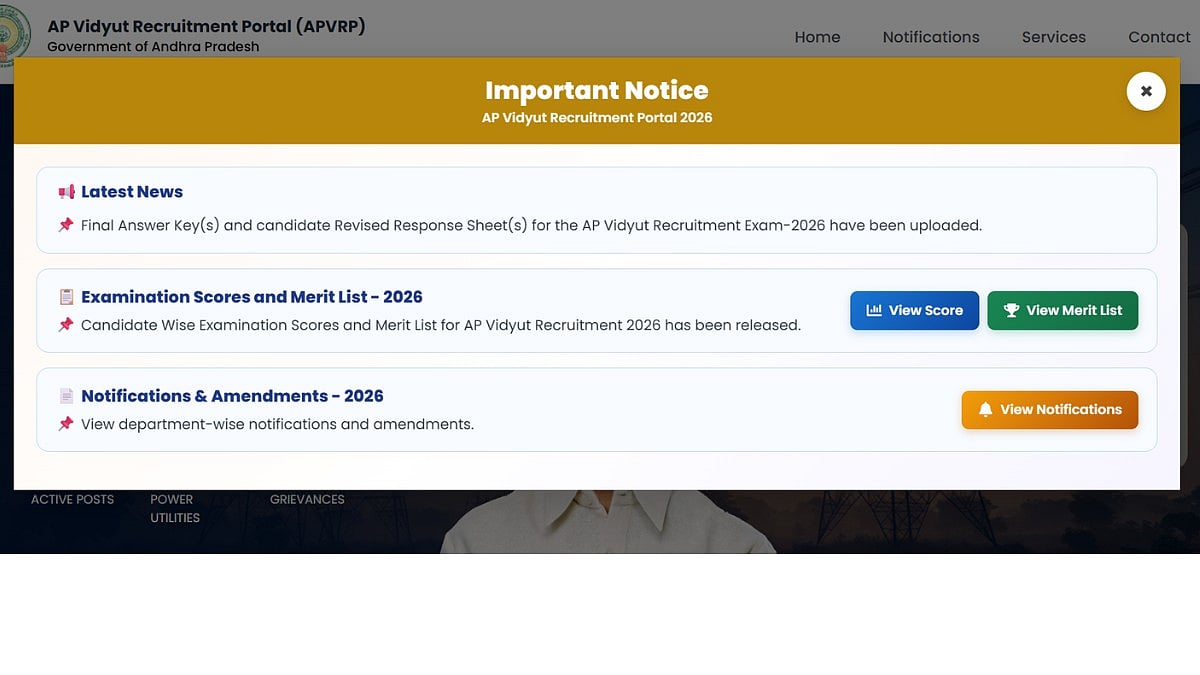Click the Andhra Pradesh government emblem logo

click(x=16, y=36)
